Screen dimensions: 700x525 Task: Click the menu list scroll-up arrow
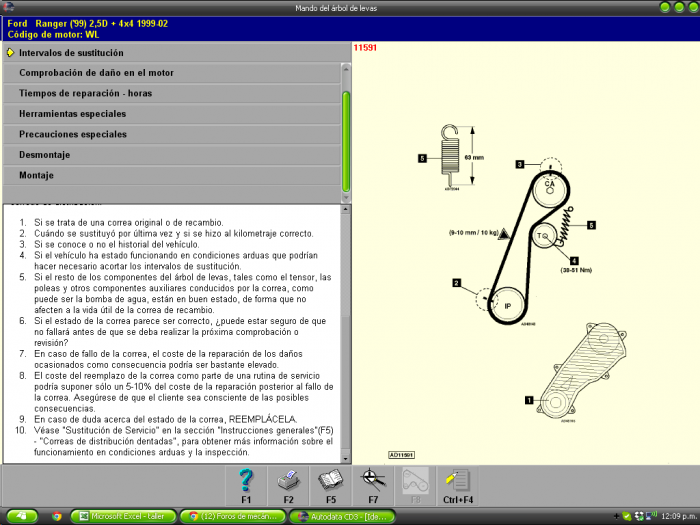coord(346,69)
